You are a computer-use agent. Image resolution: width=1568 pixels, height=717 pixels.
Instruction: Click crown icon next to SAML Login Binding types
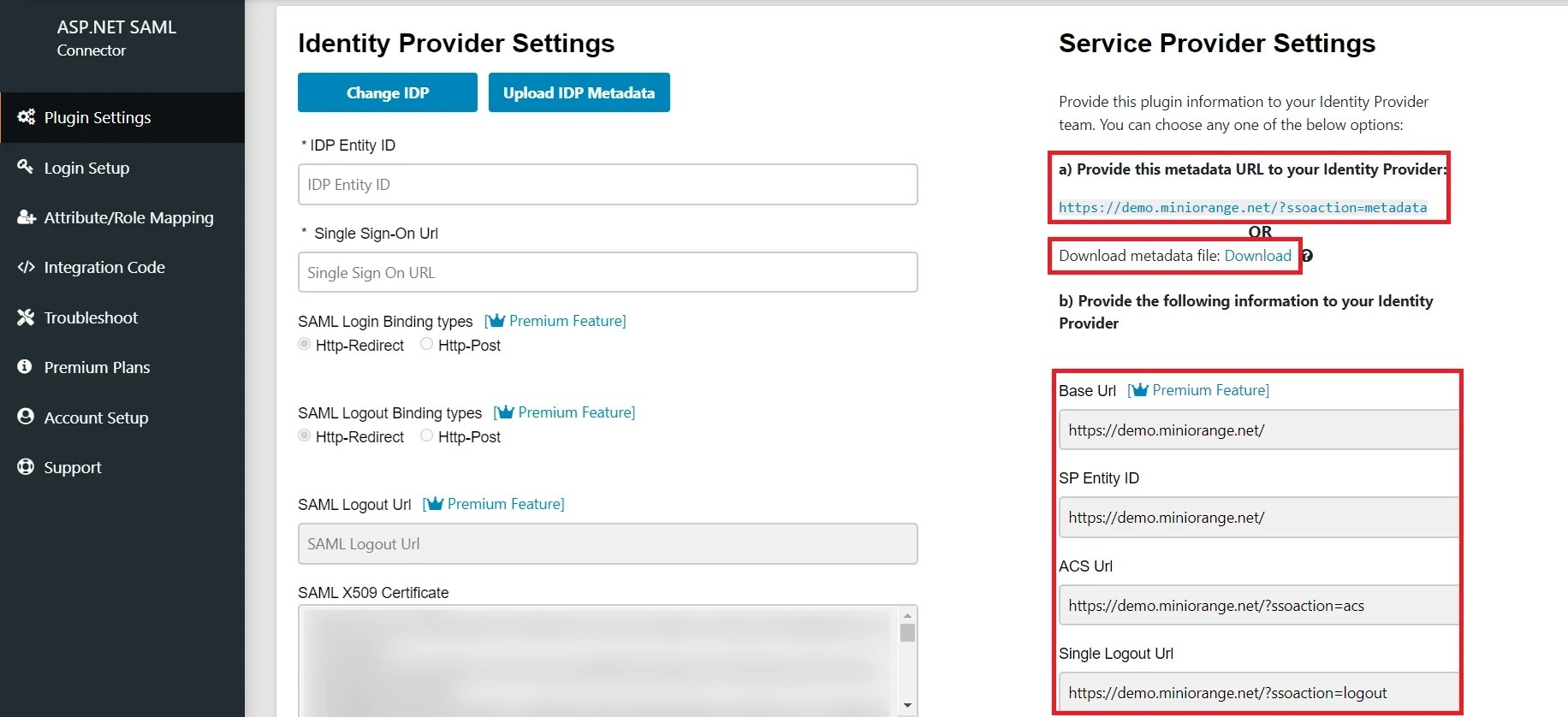pos(496,321)
